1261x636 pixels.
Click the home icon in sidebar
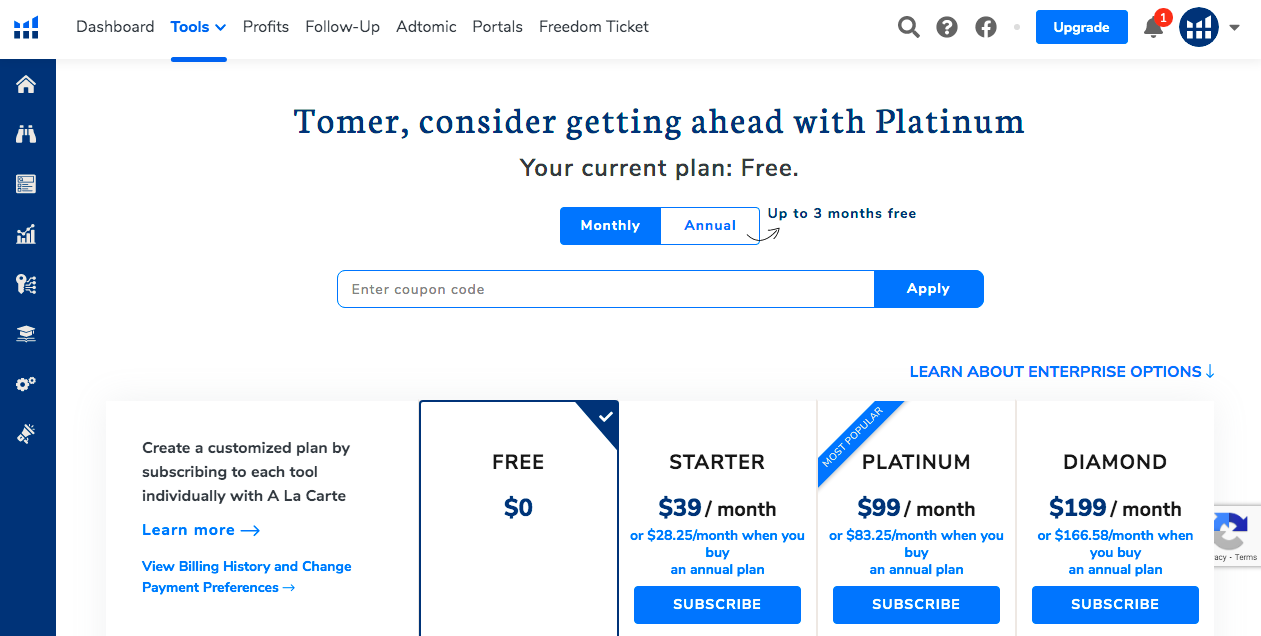pos(26,84)
